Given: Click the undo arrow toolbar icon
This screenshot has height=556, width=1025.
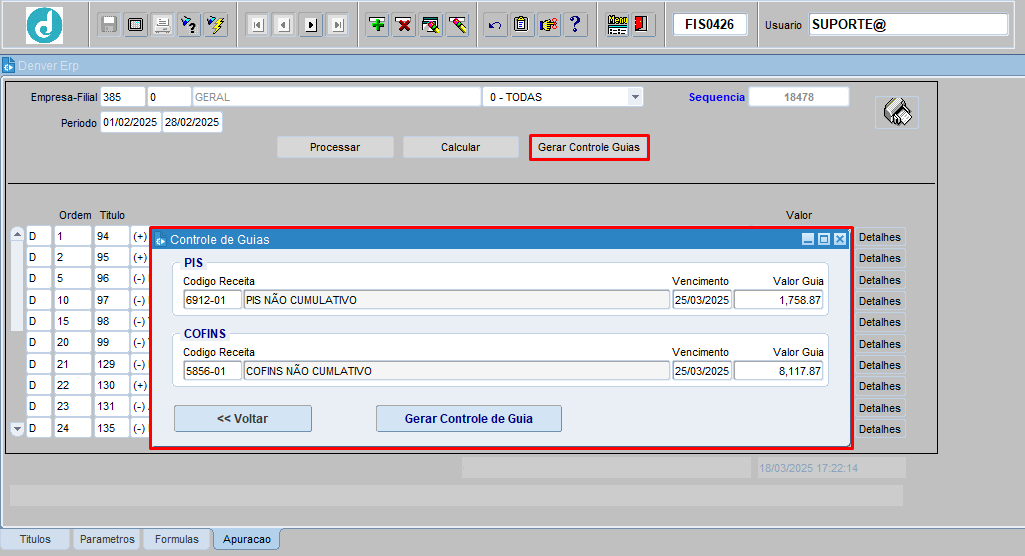Looking at the screenshot, I should [494, 25].
